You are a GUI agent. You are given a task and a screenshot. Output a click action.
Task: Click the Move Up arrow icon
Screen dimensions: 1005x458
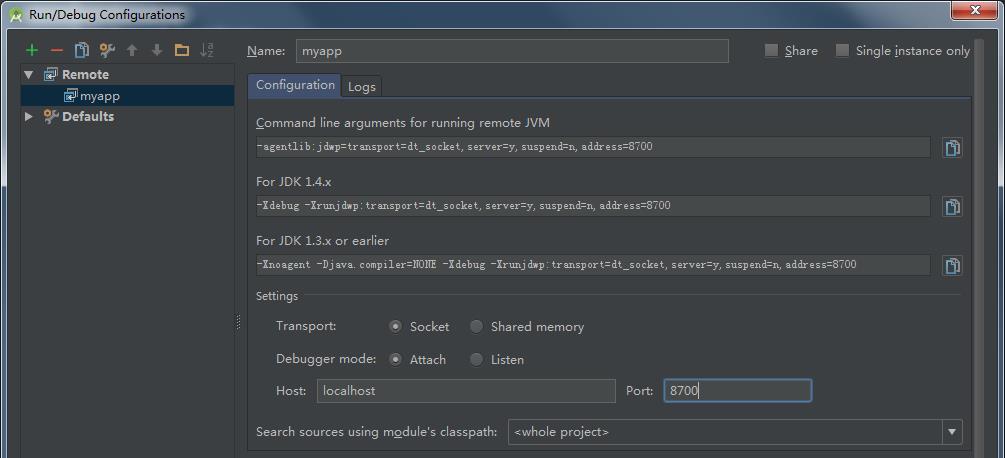[x=132, y=51]
